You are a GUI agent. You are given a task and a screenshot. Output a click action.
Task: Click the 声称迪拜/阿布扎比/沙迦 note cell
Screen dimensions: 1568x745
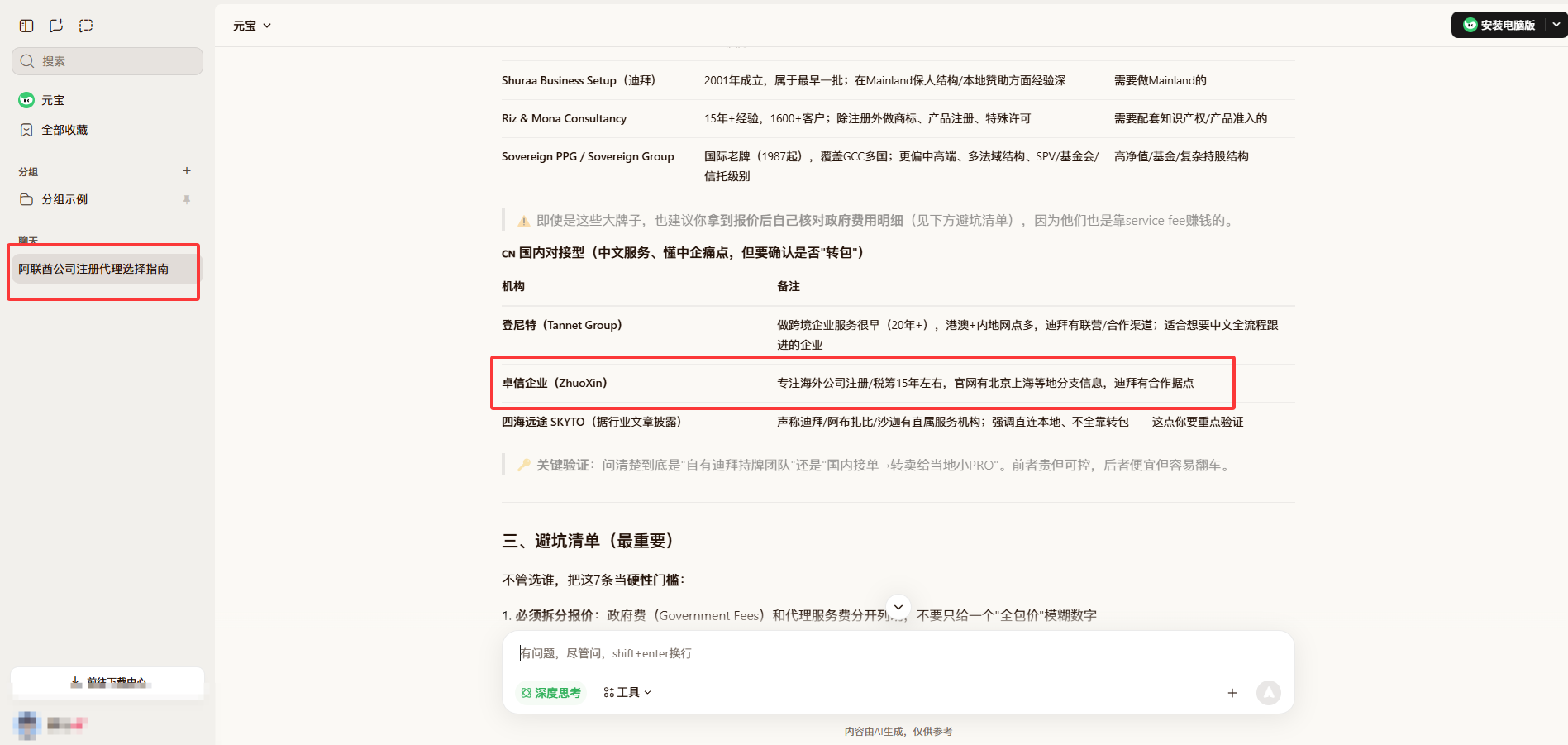click(1010, 422)
